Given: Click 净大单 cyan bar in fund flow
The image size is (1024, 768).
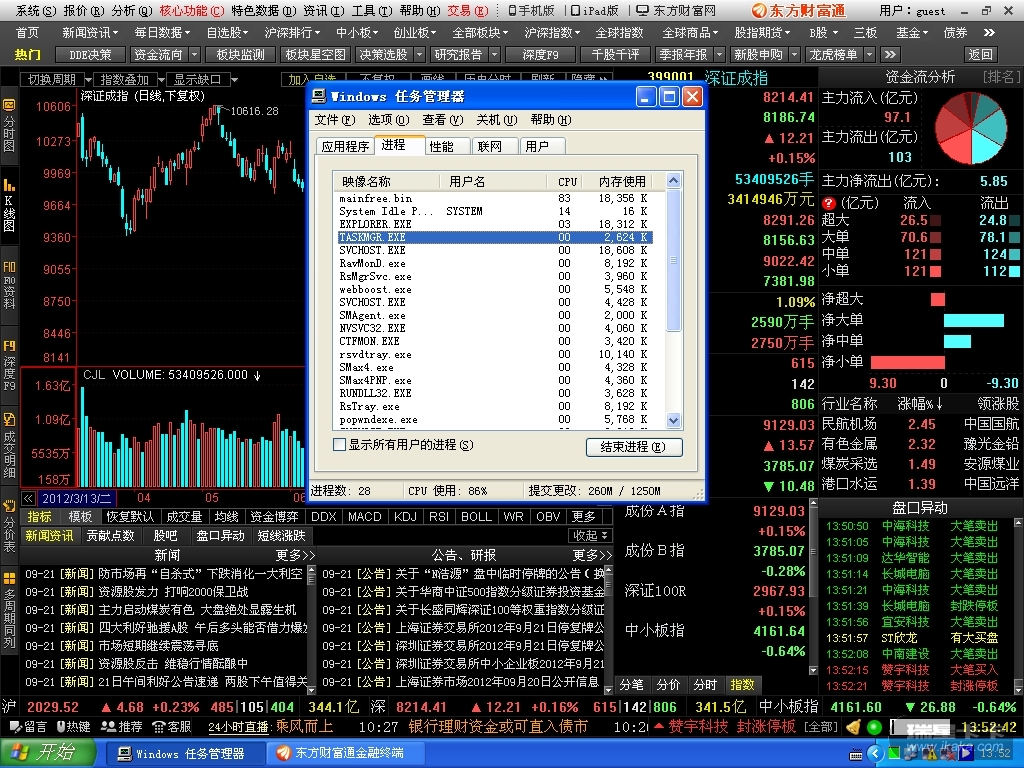Looking at the screenshot, I should 973,320.
